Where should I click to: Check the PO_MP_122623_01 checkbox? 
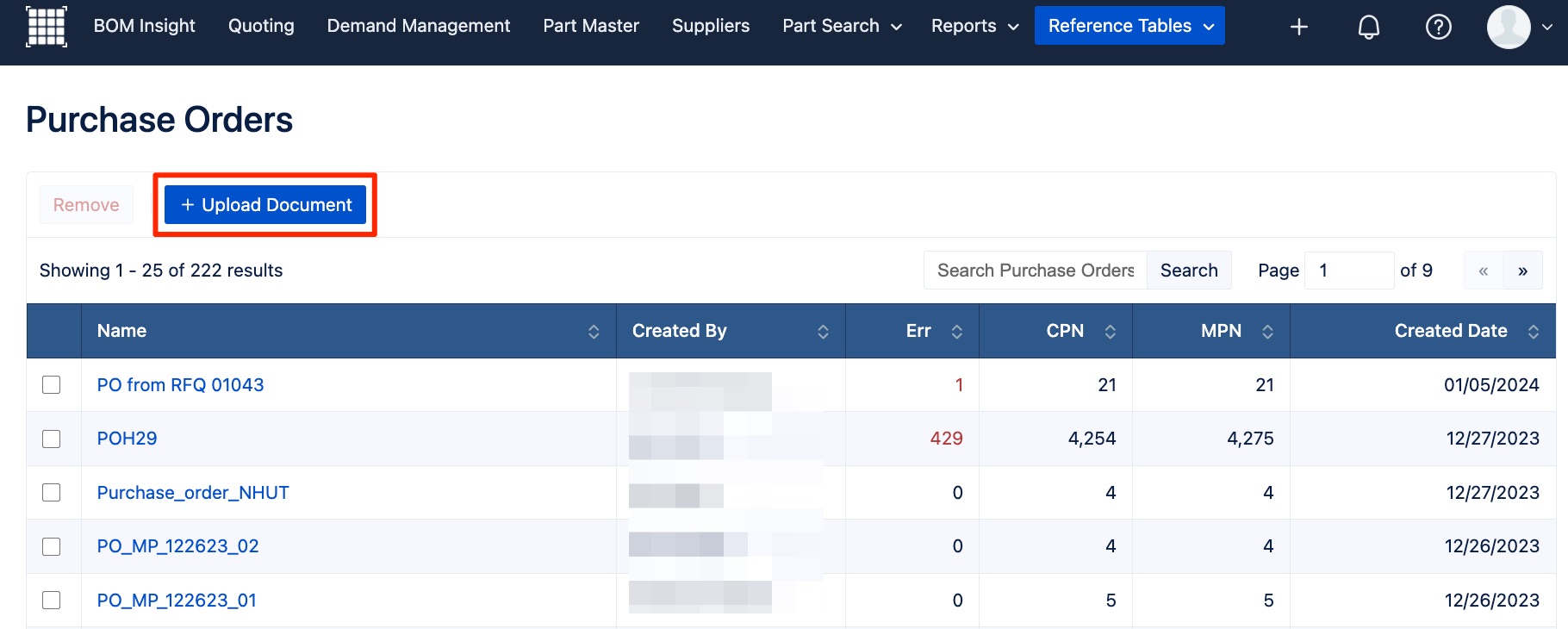[x=52, y=601]
